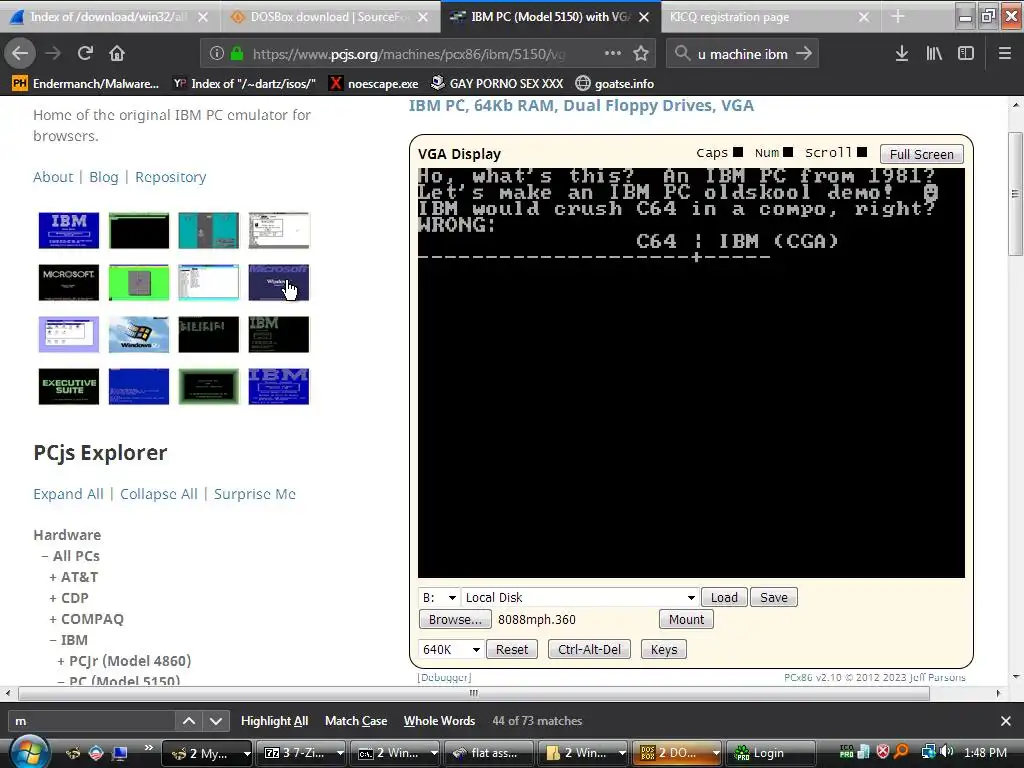Viewport: 1024px width, 768px height.
Task: Click the horizontal page scrollbar
Action: tap(474, 693)
